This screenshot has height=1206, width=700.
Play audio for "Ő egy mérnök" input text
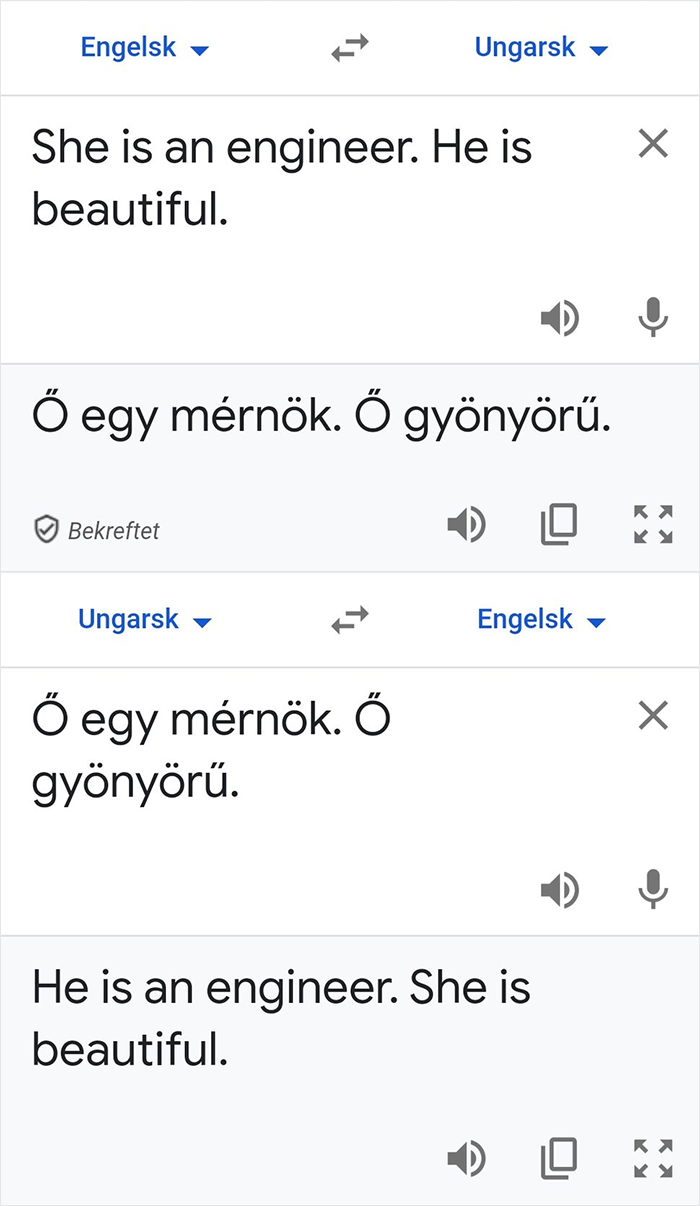click(x=561, y=890)
